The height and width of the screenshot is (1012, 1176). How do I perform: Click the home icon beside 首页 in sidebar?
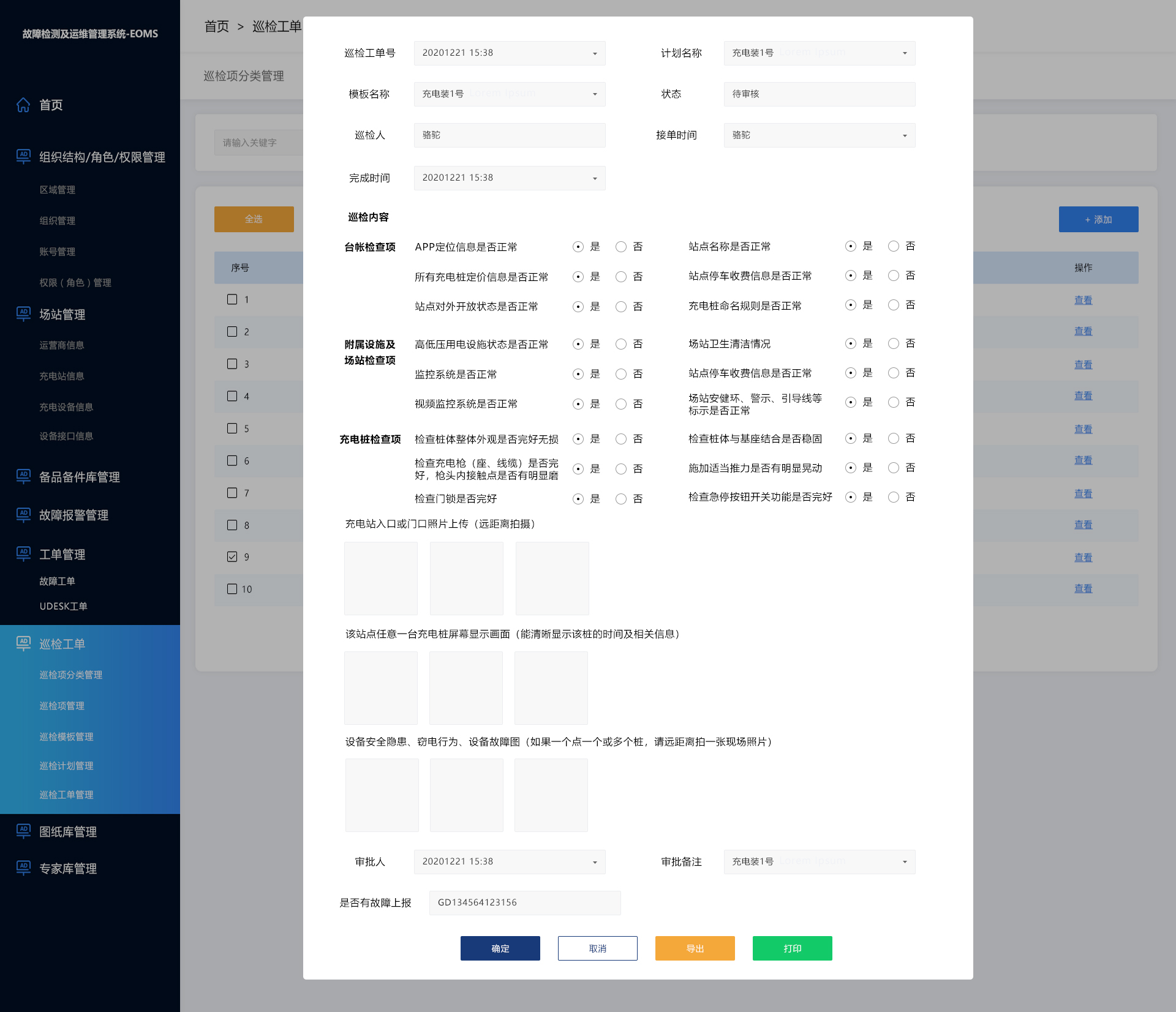(23, 105)
